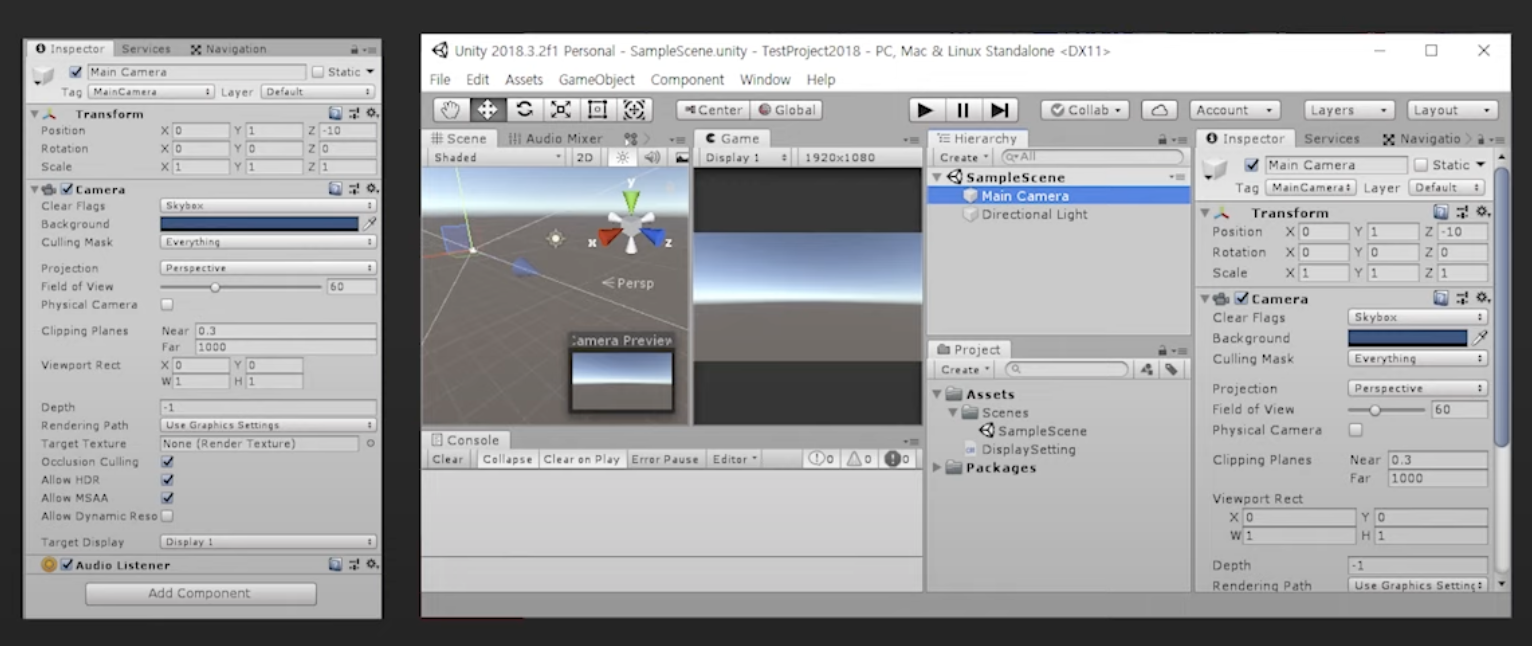Select the Scale tool in Unity toolbar
Viewport: 1532px width, 646px height.
tap(560, 110)
